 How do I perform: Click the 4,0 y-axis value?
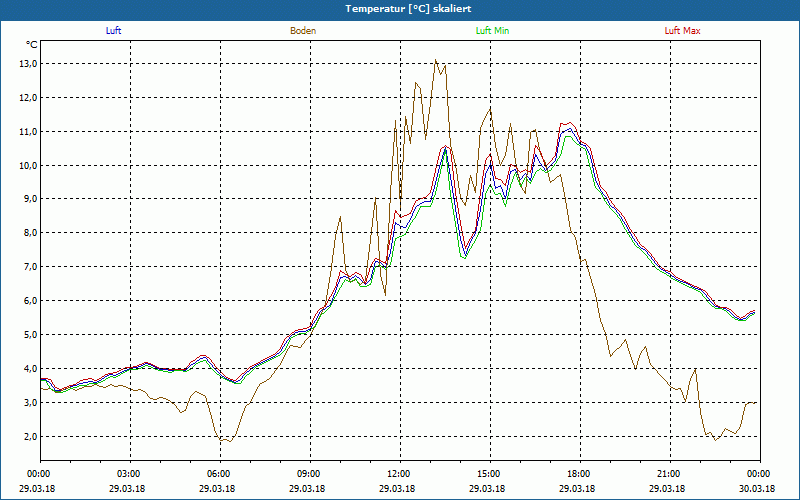pos(30,368)
